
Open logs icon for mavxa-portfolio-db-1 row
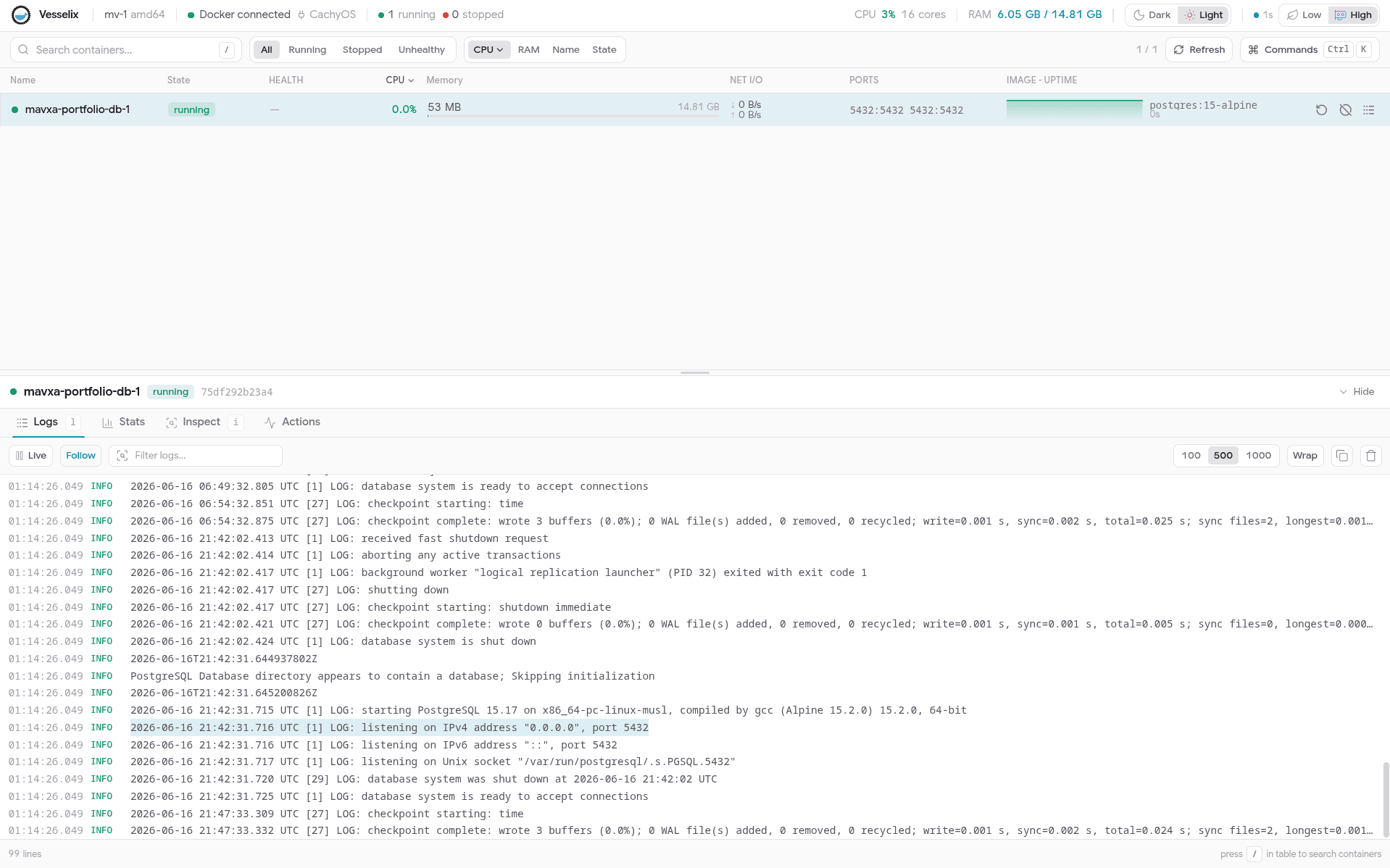1368,110
